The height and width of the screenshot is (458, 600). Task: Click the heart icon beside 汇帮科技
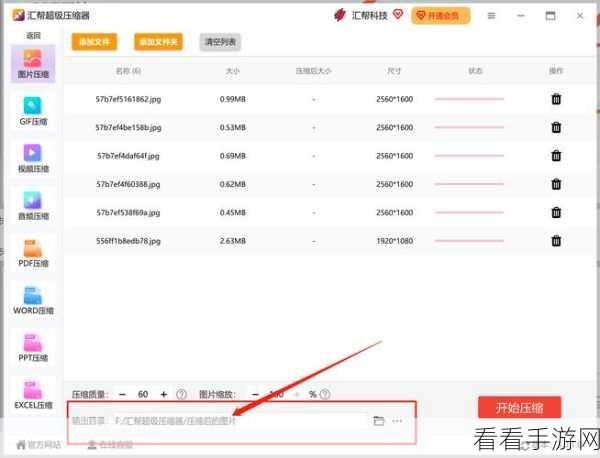(x=398, y=15)
